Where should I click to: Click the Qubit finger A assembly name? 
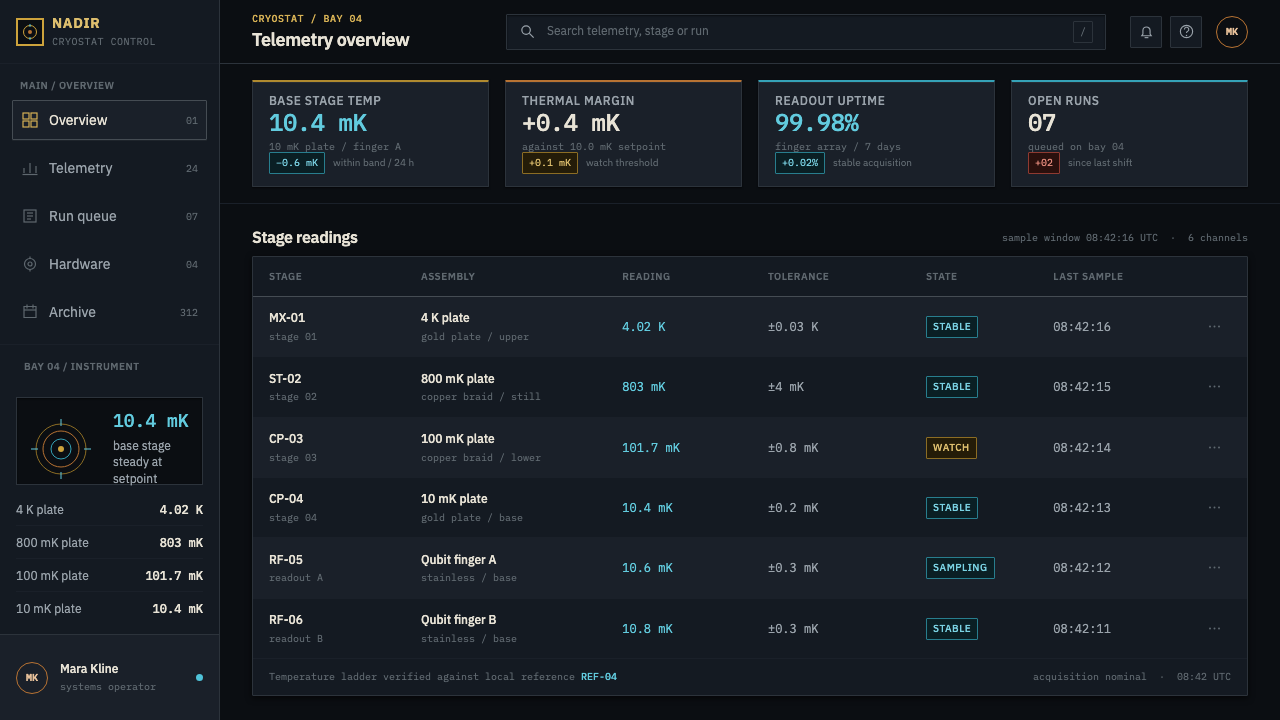(x=459, y=560)
